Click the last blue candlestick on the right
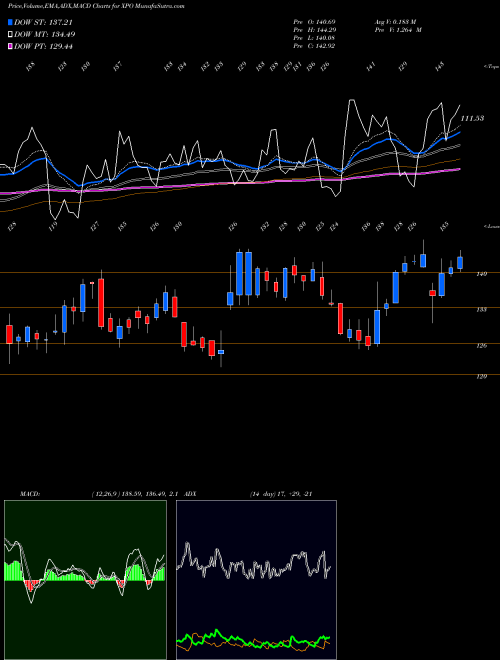This screenshot has width=500, height=660. coord(460,263)
